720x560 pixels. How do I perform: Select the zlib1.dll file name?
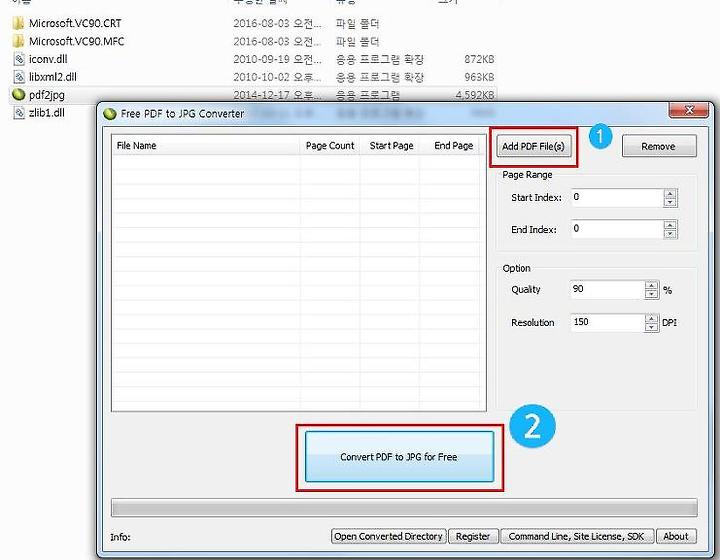[x=47, y=113]
